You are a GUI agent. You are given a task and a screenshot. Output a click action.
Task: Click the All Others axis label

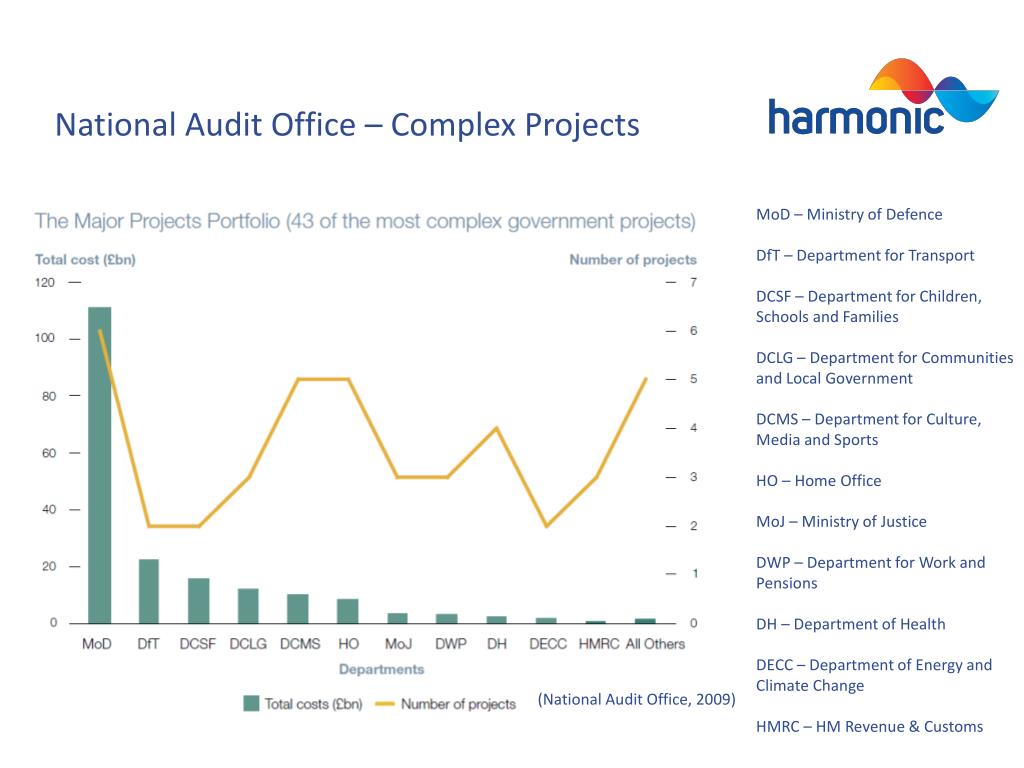655,644
